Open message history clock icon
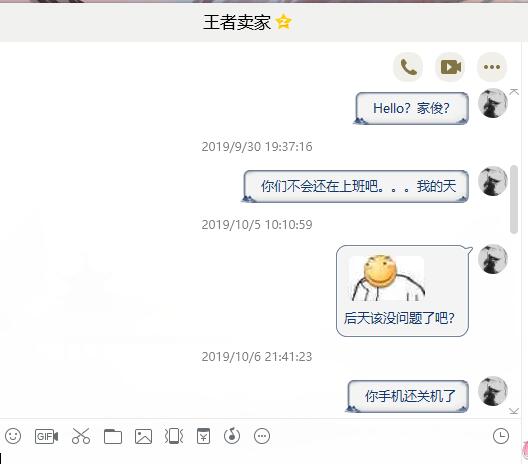Image resolution: width=528 pixels, height=464 pixels. tap(501, 436)
